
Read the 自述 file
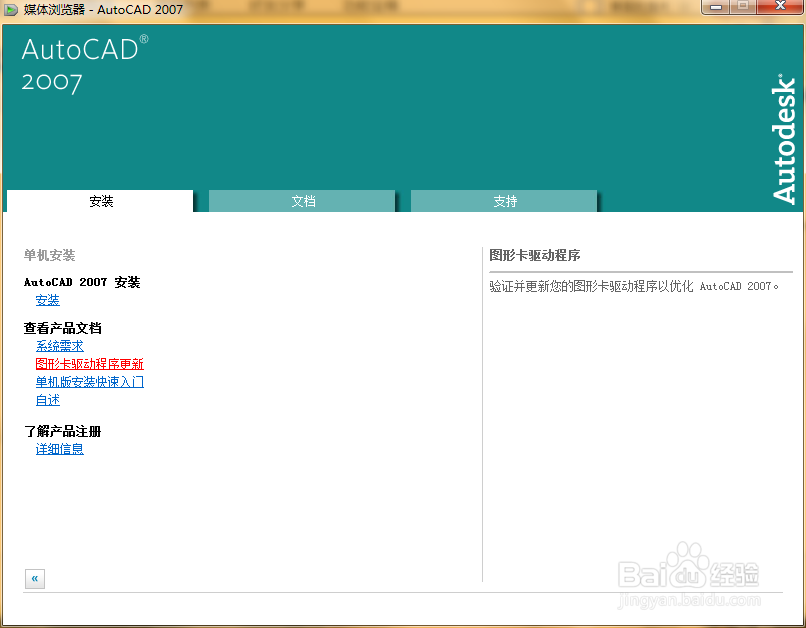click(47, 399)
